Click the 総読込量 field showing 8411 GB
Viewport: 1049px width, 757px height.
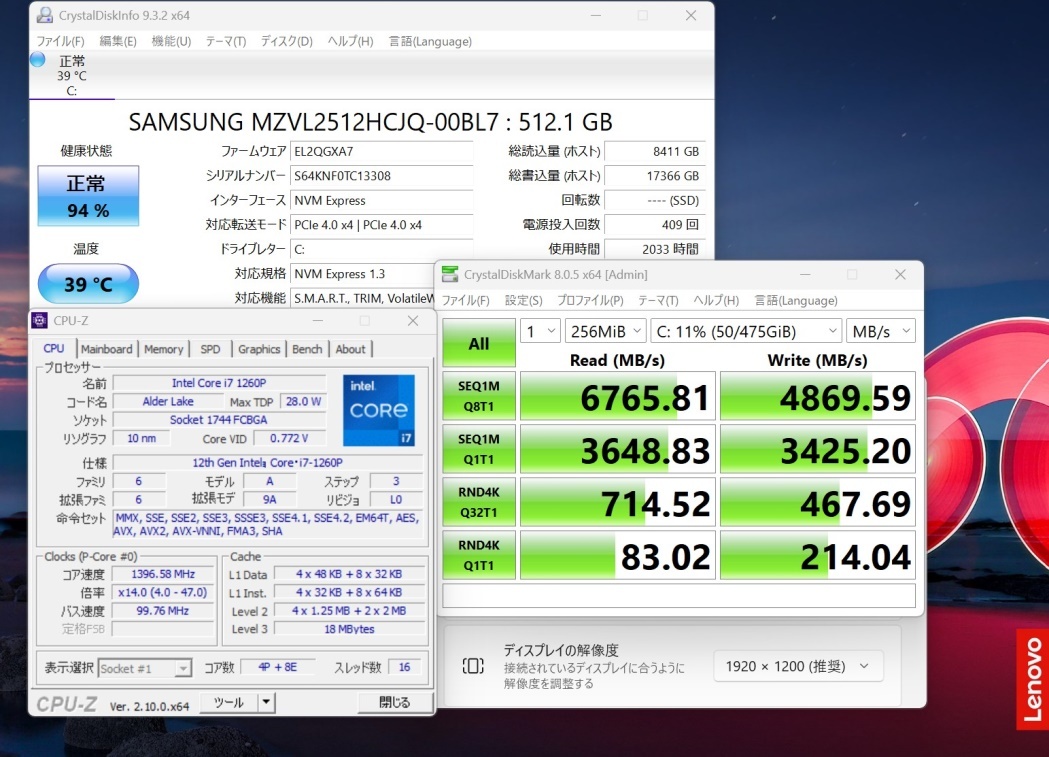click(654, 151)
